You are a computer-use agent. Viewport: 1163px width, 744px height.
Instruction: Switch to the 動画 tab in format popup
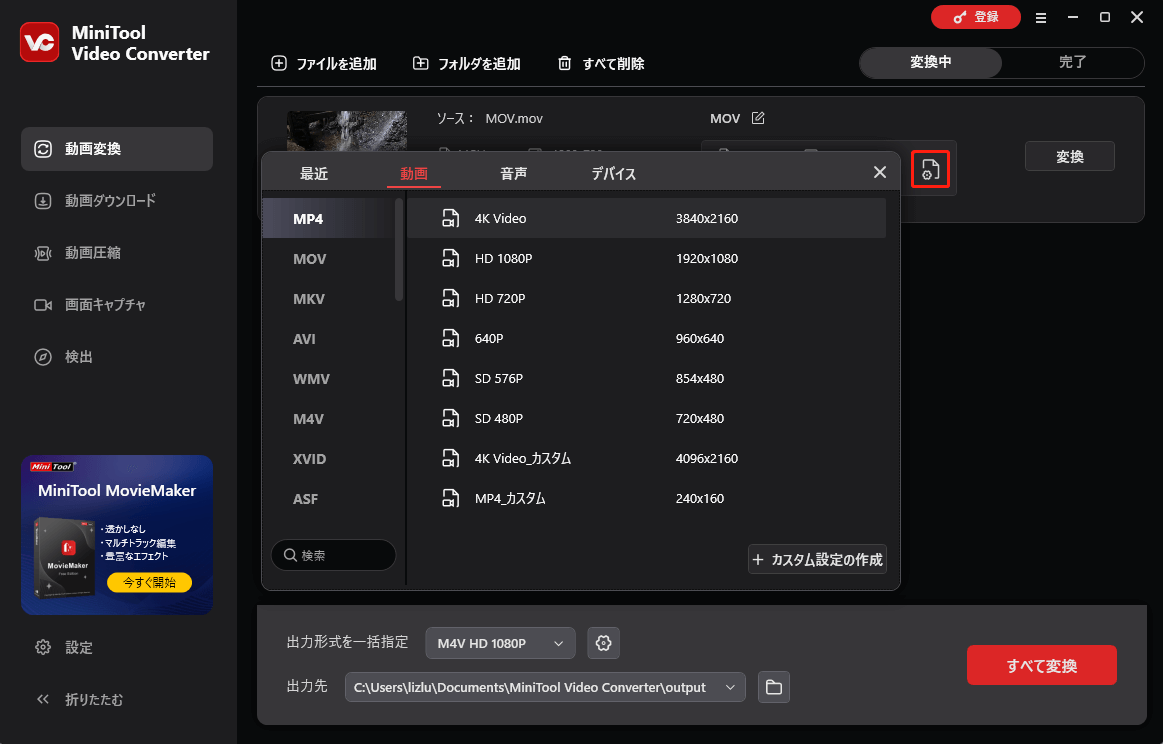pyautogui.click(x=414, y=174)
